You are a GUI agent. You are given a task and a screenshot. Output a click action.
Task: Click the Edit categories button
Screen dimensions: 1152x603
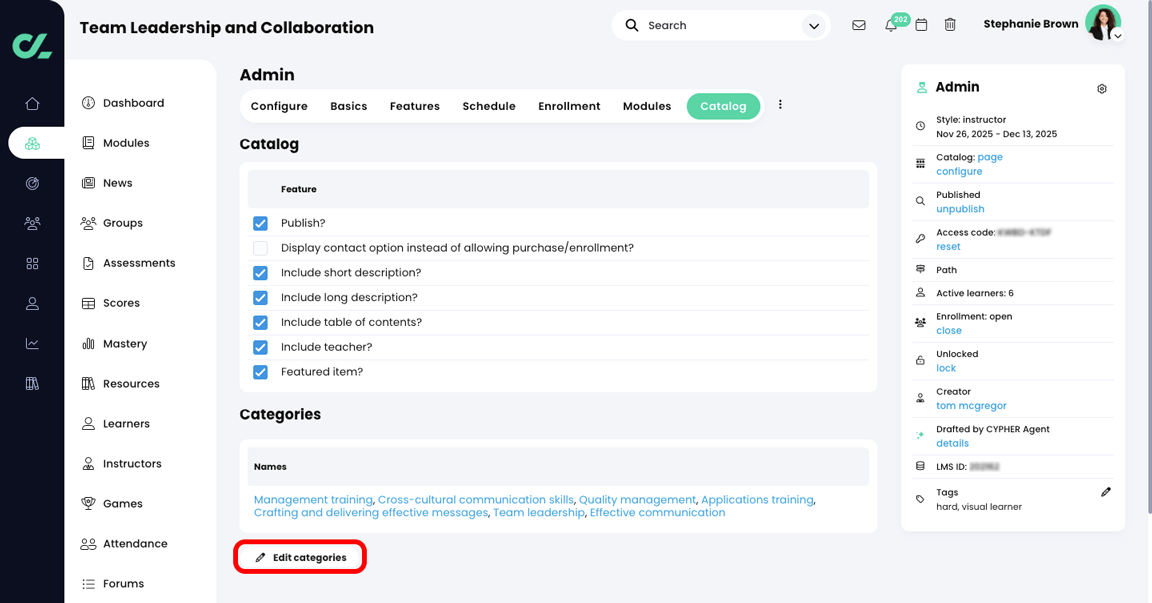click(x=300, y=556)
